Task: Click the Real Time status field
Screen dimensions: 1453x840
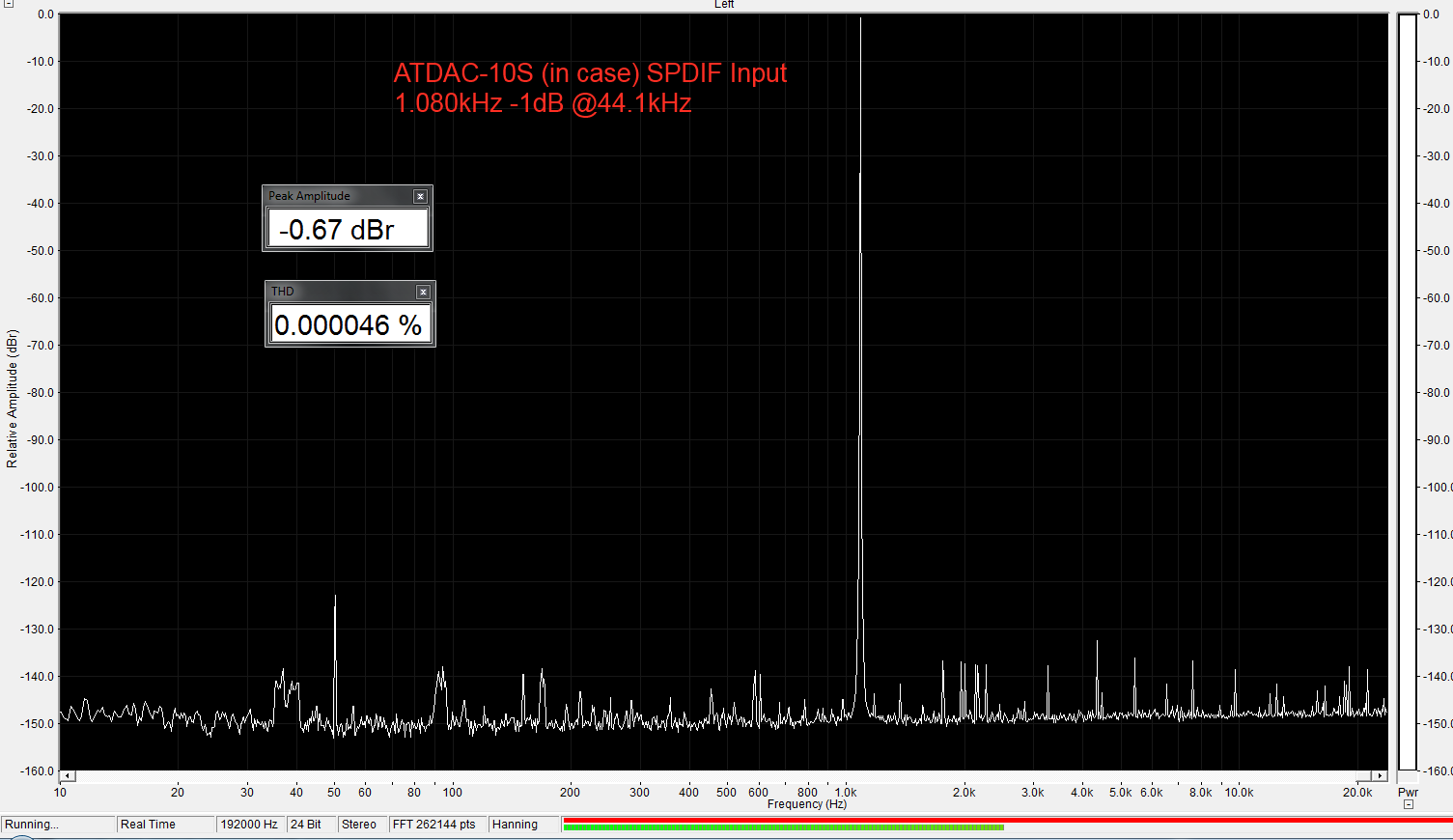Action: point(166,825)
